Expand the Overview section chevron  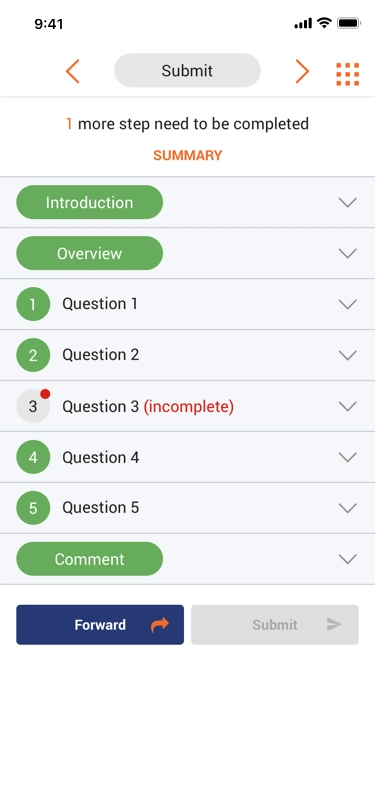(x=348, y=253)
